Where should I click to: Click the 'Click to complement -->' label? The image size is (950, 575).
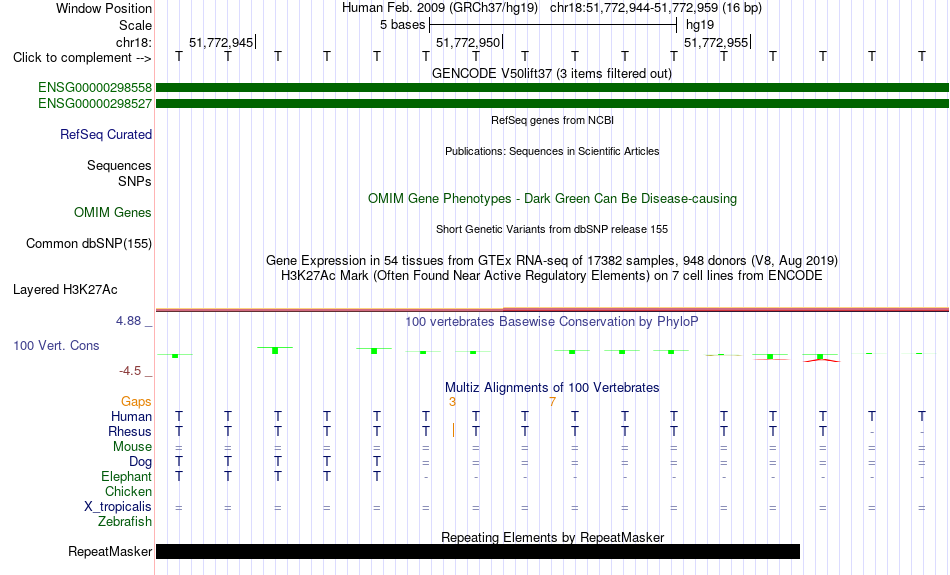82,58
